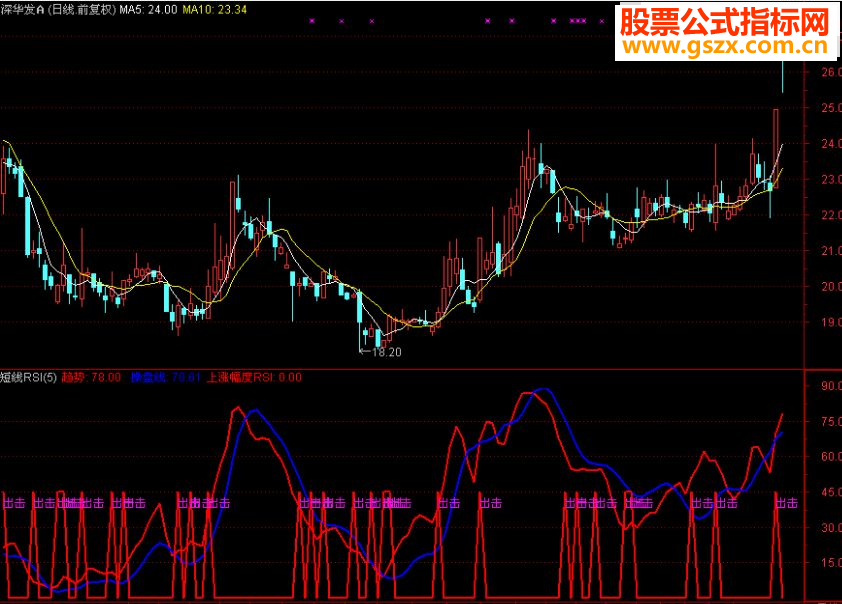
Task: Click the last magenta x marker at top
Action: click(602, 21)
